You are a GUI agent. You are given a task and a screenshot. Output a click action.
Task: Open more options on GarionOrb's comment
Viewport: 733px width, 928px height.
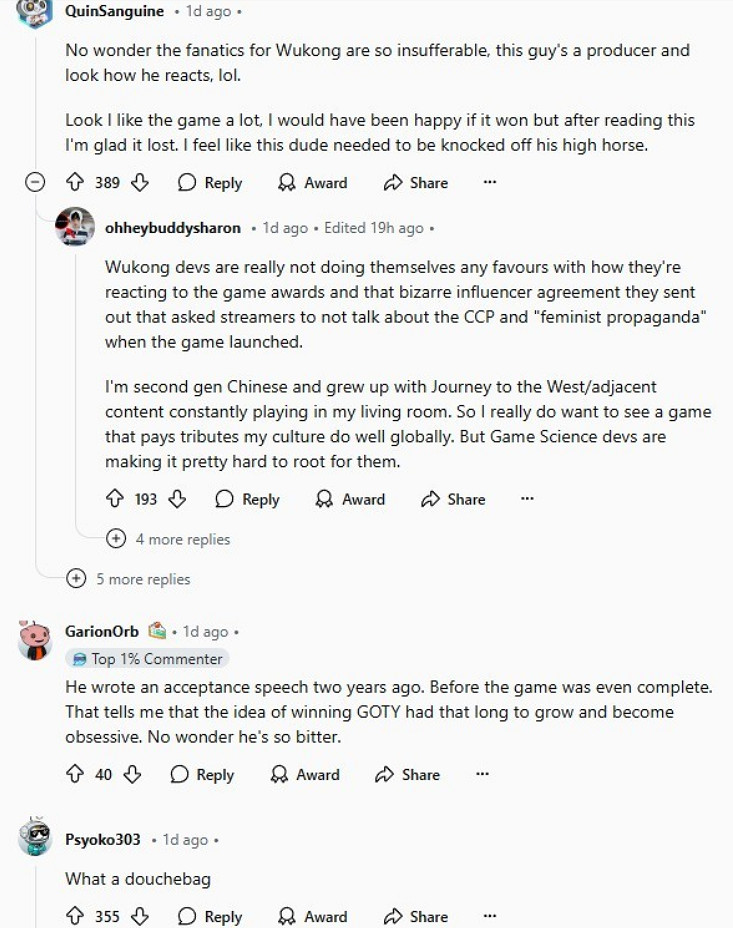482,774
